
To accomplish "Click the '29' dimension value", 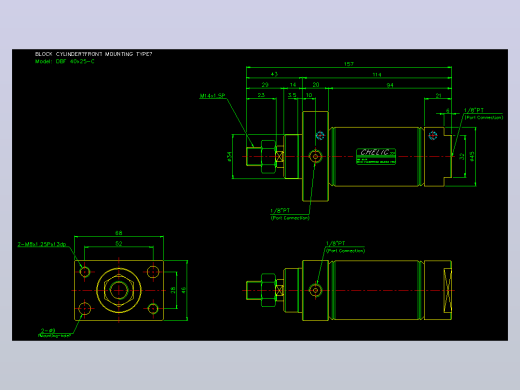I will coord(265,85).
